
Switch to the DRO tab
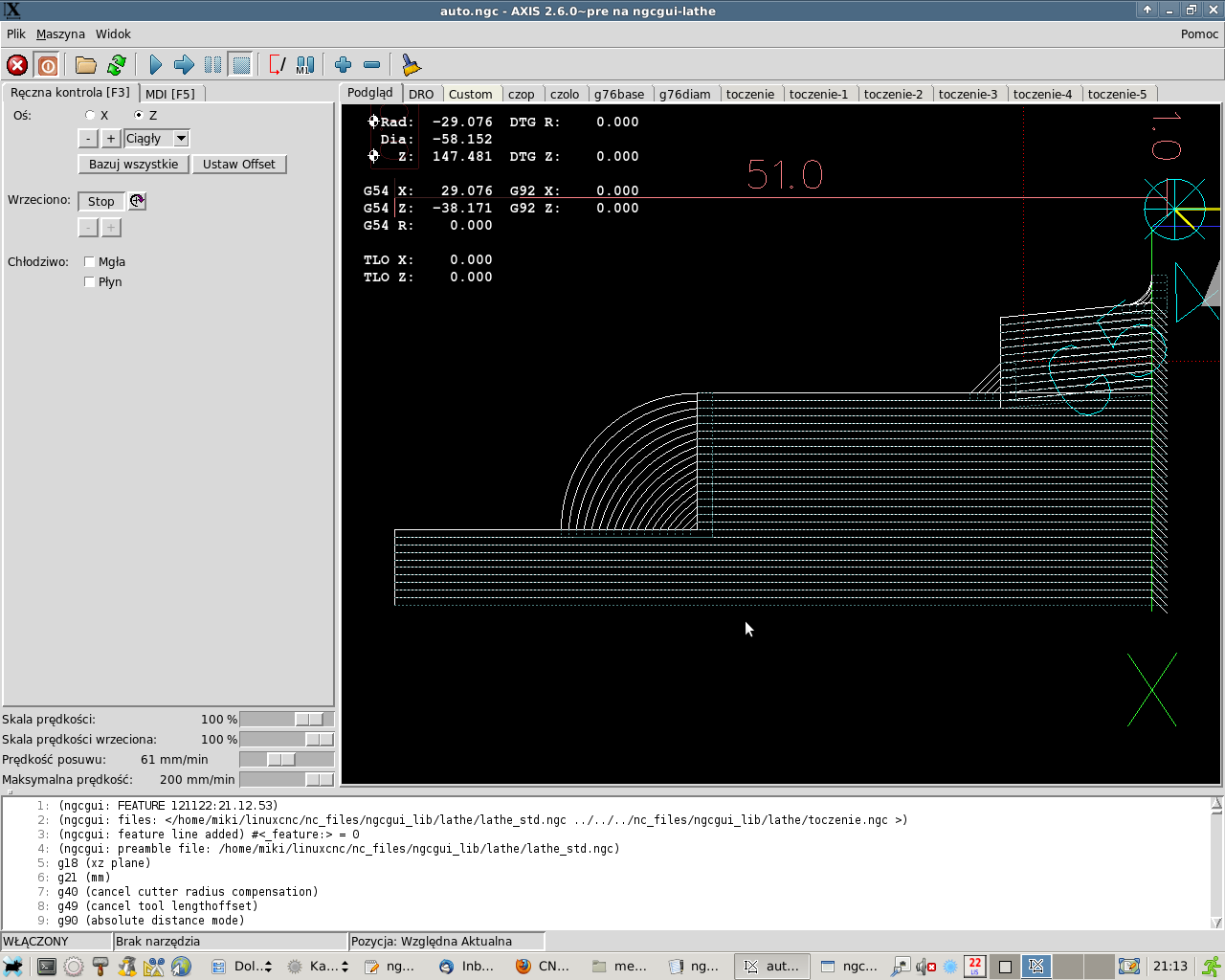(421, 94)
